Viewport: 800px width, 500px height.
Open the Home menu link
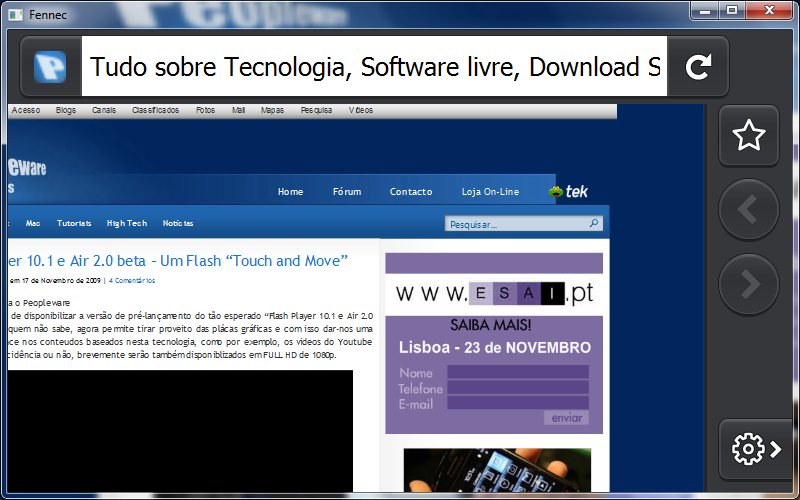click(290, 192)
